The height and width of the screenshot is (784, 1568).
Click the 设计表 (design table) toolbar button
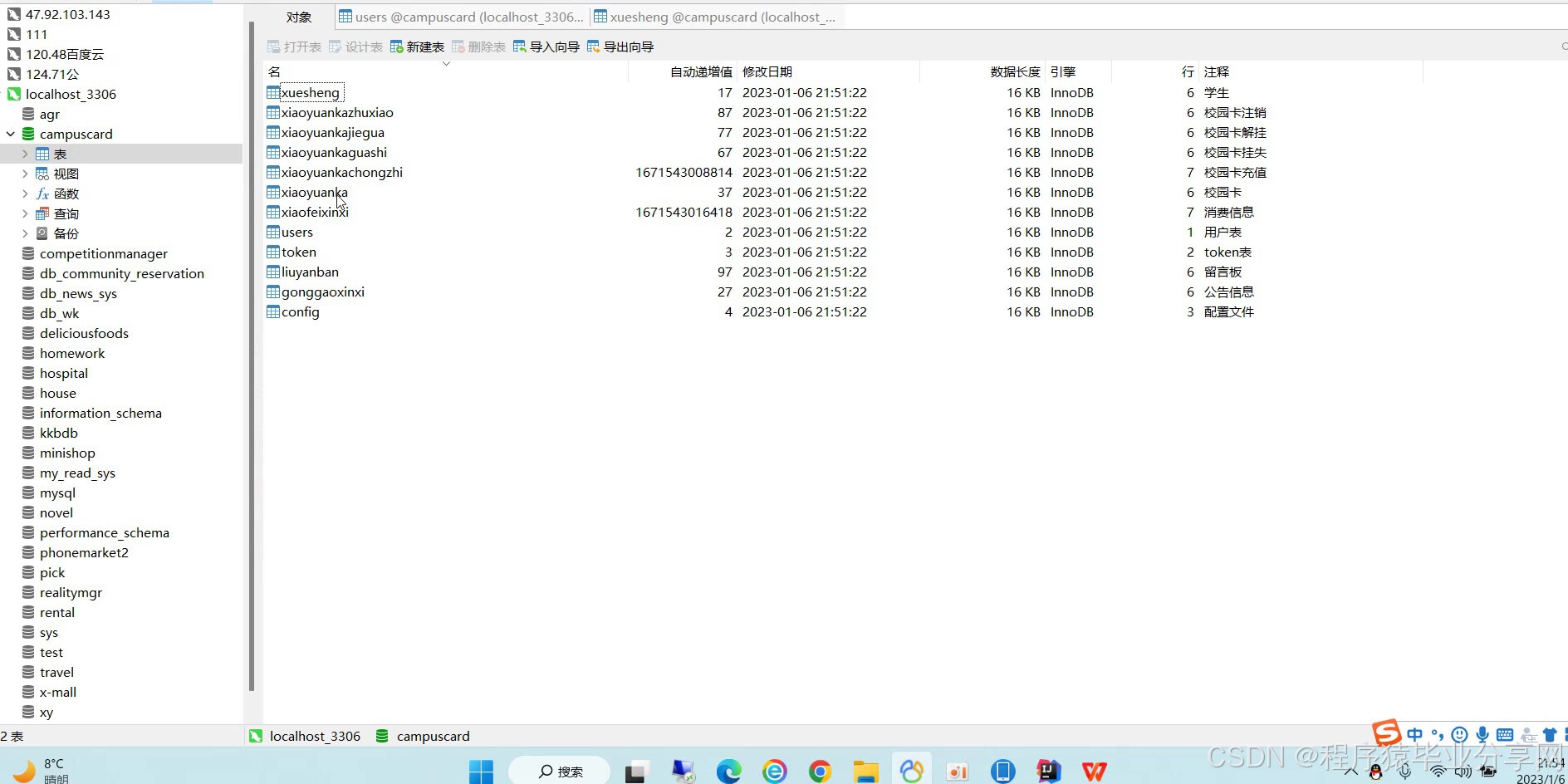[x=355, y=47]
